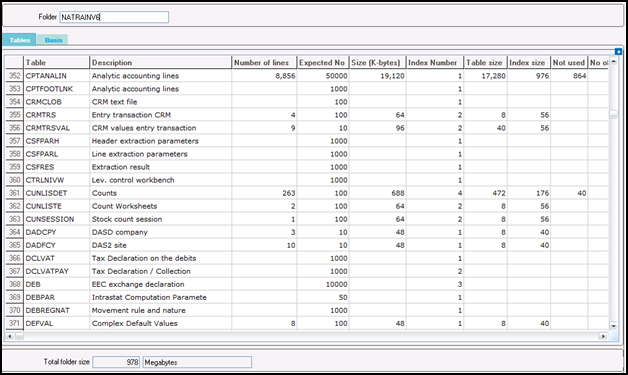
Task: Click the DADCPY table cell
Action: point(56,232)
